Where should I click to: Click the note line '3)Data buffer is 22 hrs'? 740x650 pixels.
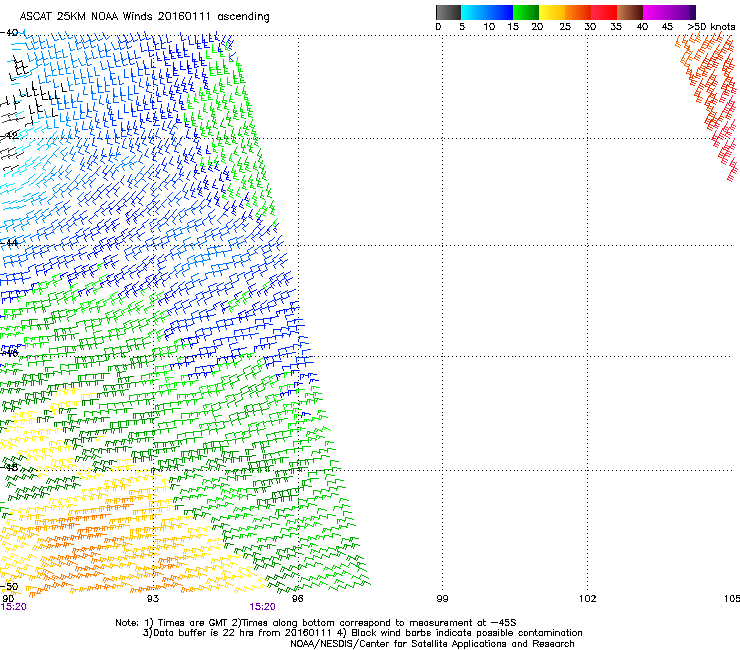pyautogui.click(x=362, y=633)
